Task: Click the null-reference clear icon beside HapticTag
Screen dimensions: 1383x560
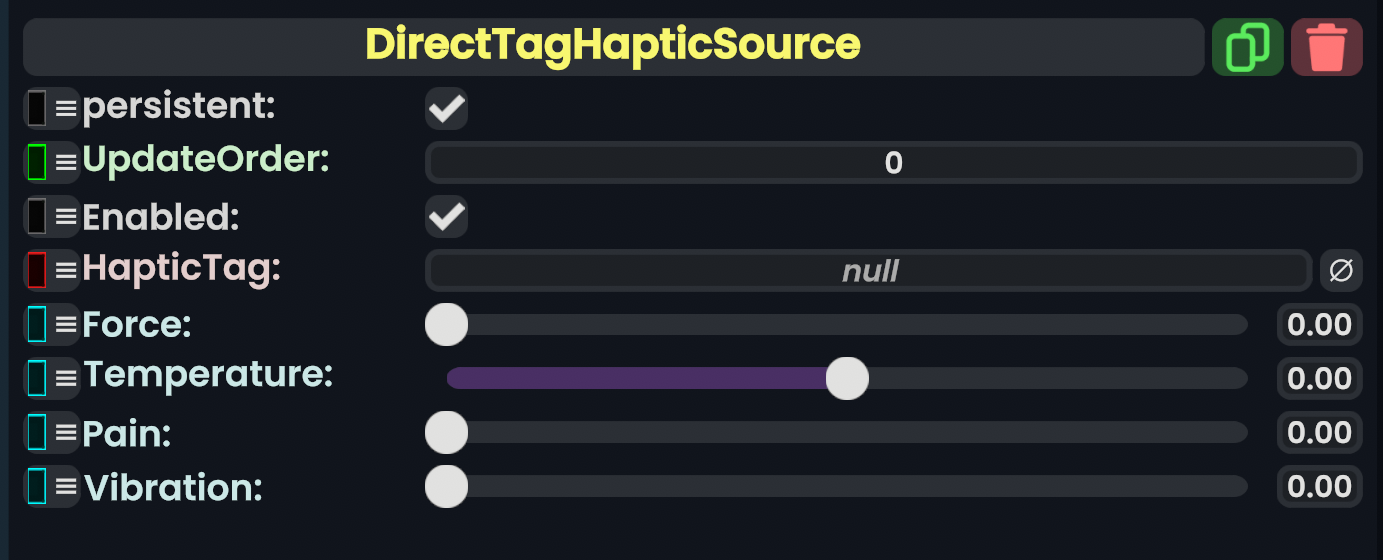Action: (1341, 270)
